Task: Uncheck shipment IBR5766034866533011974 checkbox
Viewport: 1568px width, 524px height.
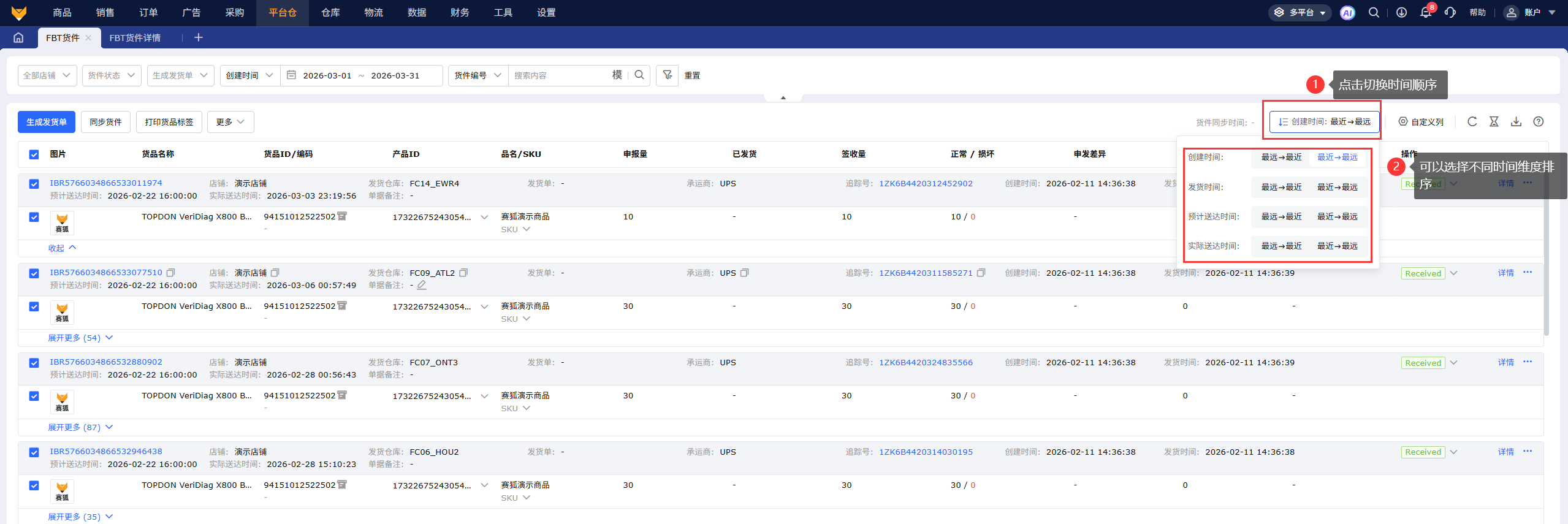Action: 34,184
